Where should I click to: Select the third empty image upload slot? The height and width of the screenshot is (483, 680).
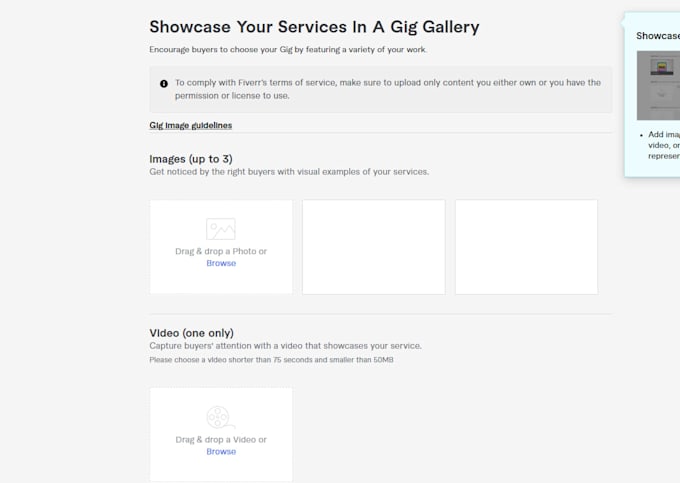pyautogui.click(x=526, y=247)
